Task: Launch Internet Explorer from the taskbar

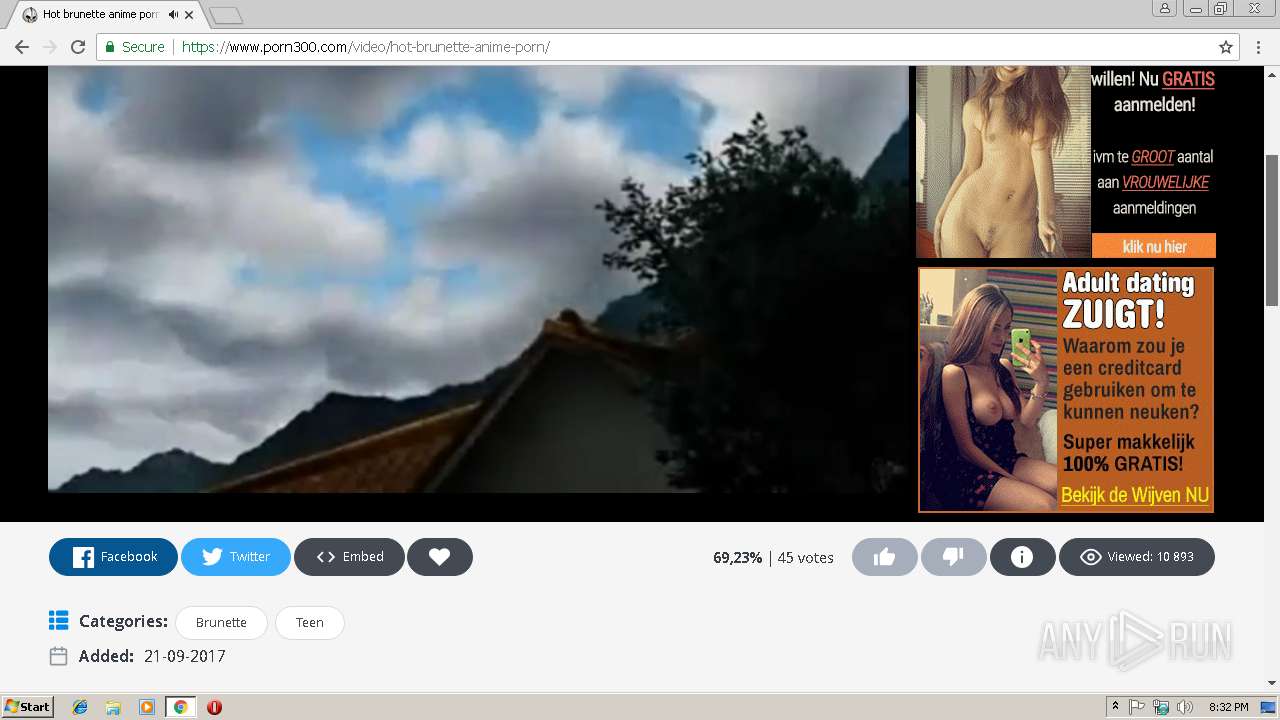Action: [80, 707]
